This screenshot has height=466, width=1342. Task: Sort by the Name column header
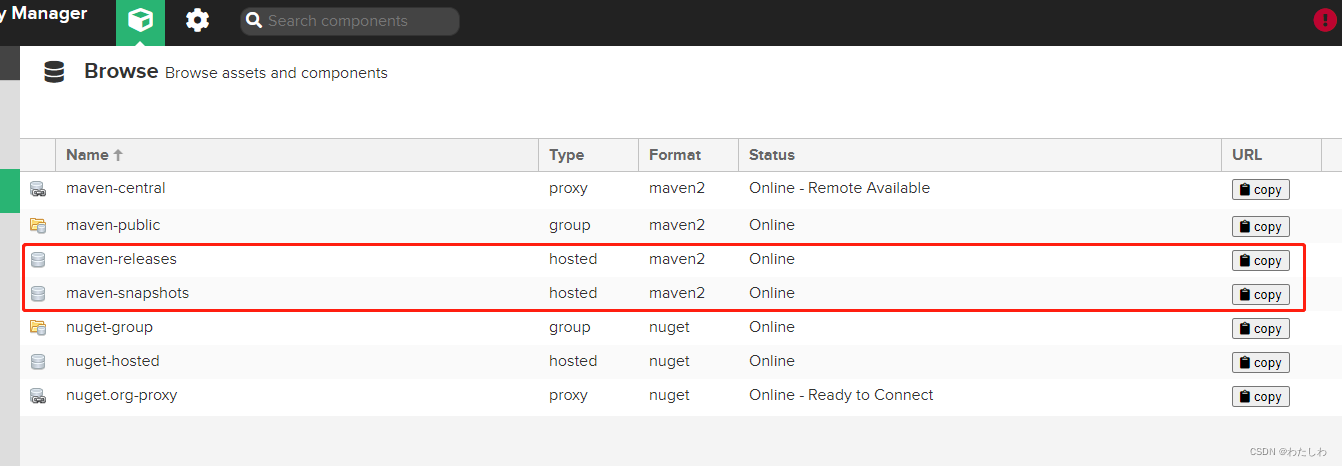click(297, 155)
